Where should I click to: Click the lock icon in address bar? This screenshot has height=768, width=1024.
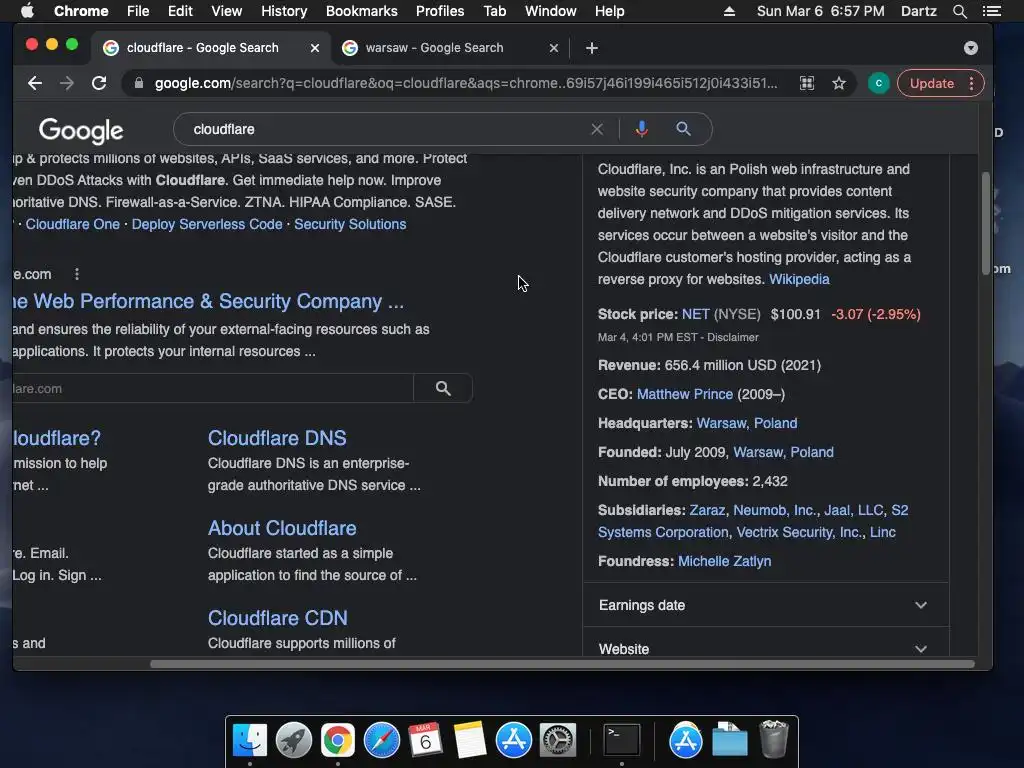[138, 83]
